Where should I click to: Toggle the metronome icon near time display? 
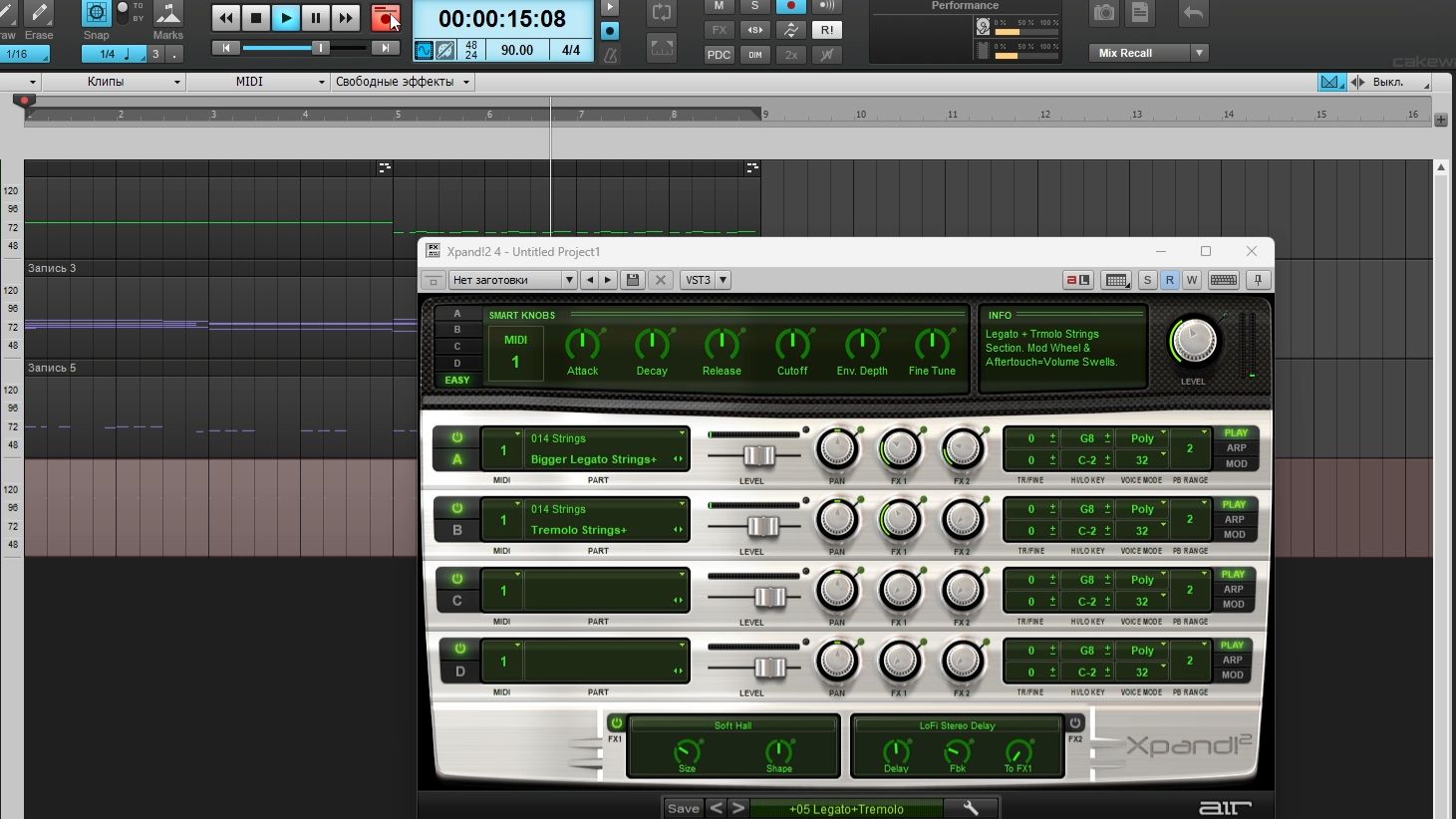pyautogui.click(x=610, y=55)
